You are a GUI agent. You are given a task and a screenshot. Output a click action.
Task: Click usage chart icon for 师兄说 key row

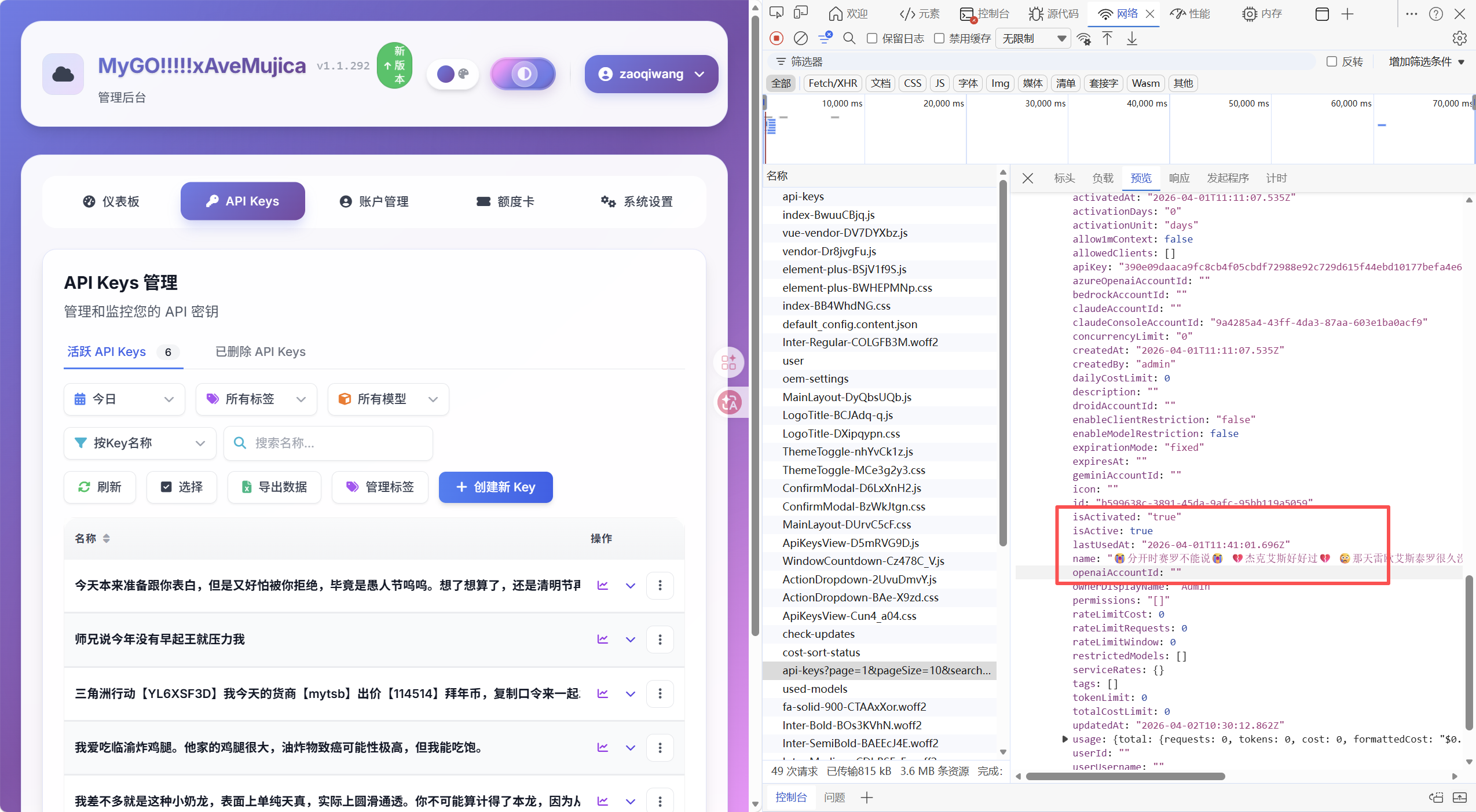603,639
